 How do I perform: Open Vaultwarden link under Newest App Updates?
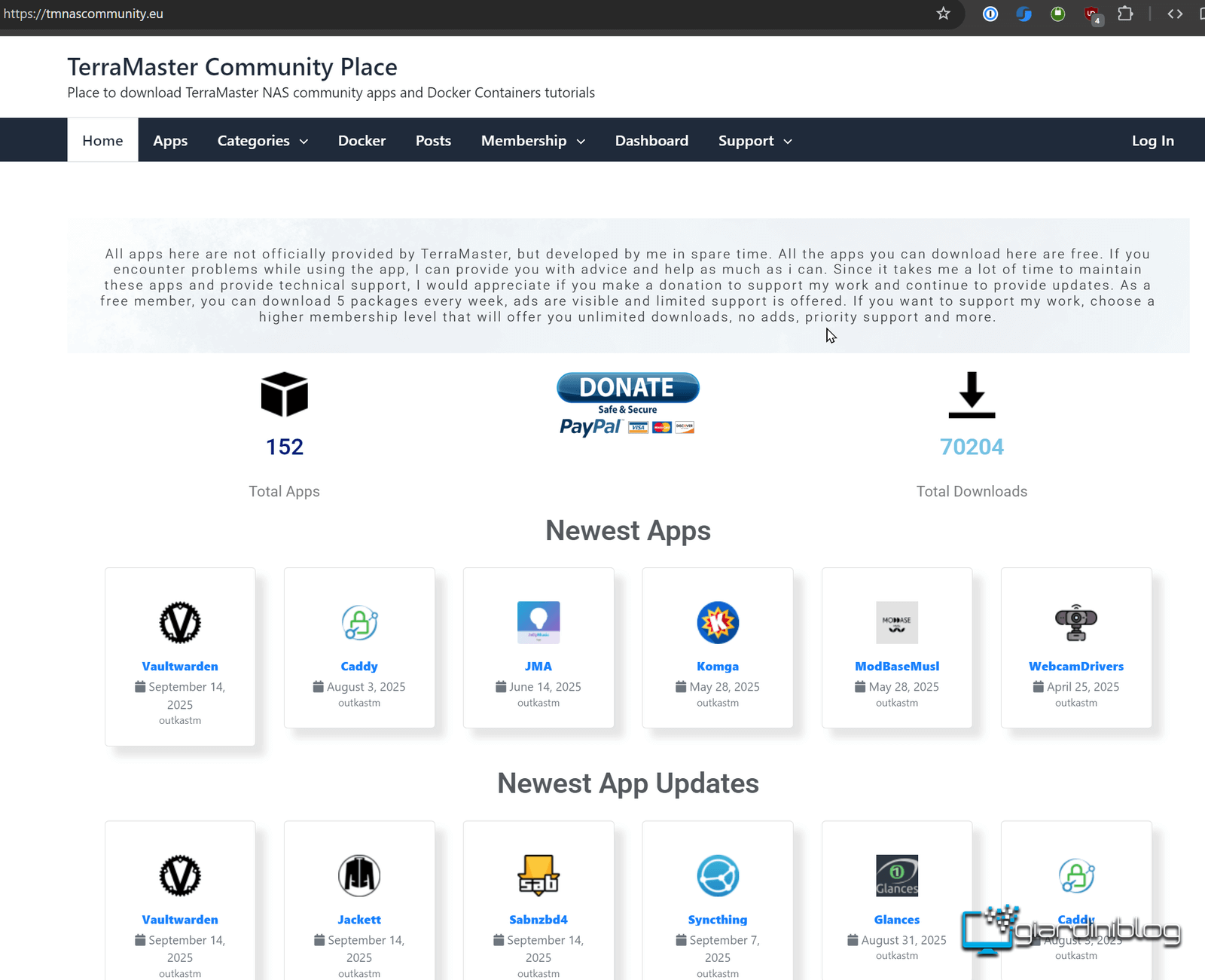180,920
